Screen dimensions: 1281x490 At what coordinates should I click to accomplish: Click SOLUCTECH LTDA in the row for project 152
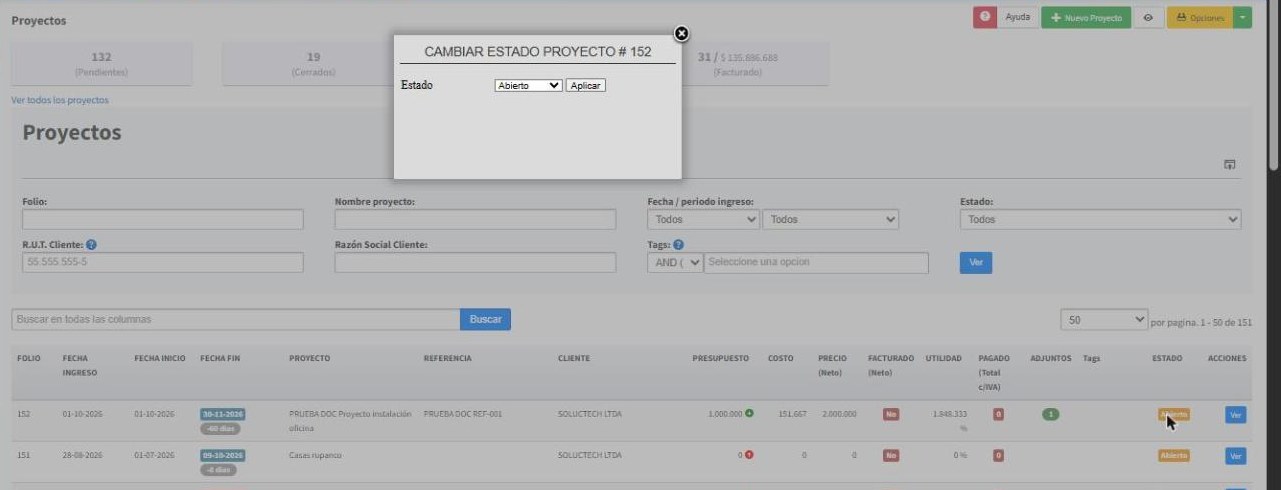590,413
